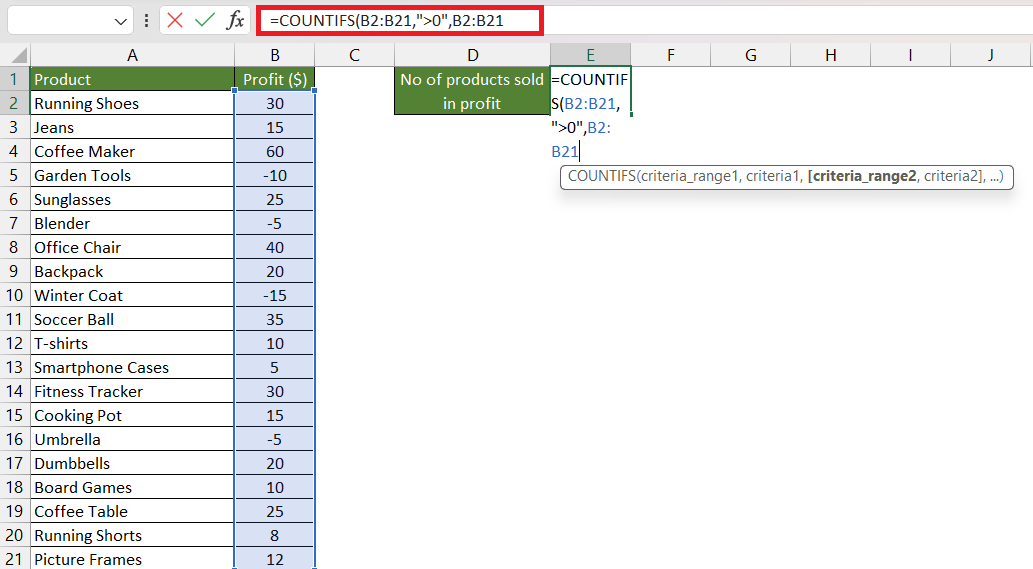Select column E header

pyautogui.click(x=590, y=55)
